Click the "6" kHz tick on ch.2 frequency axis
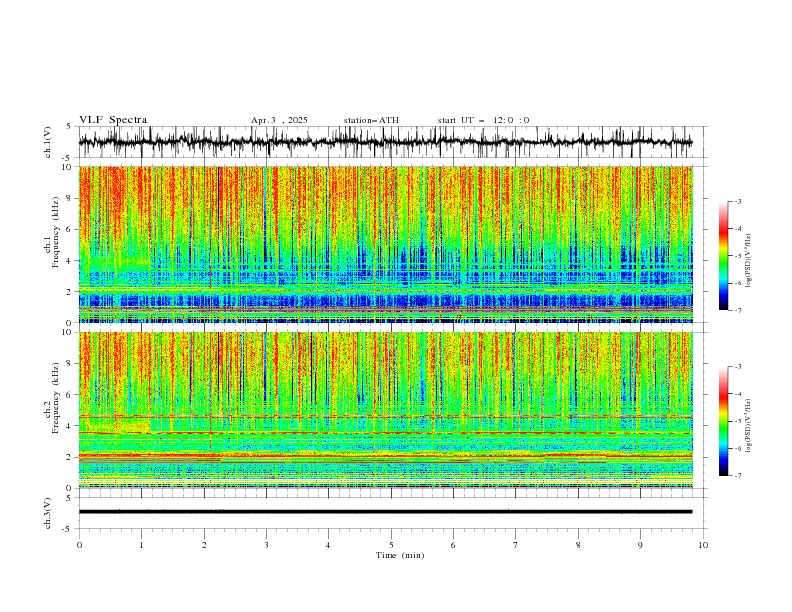792x612 pixels. [x=71, y=395]
